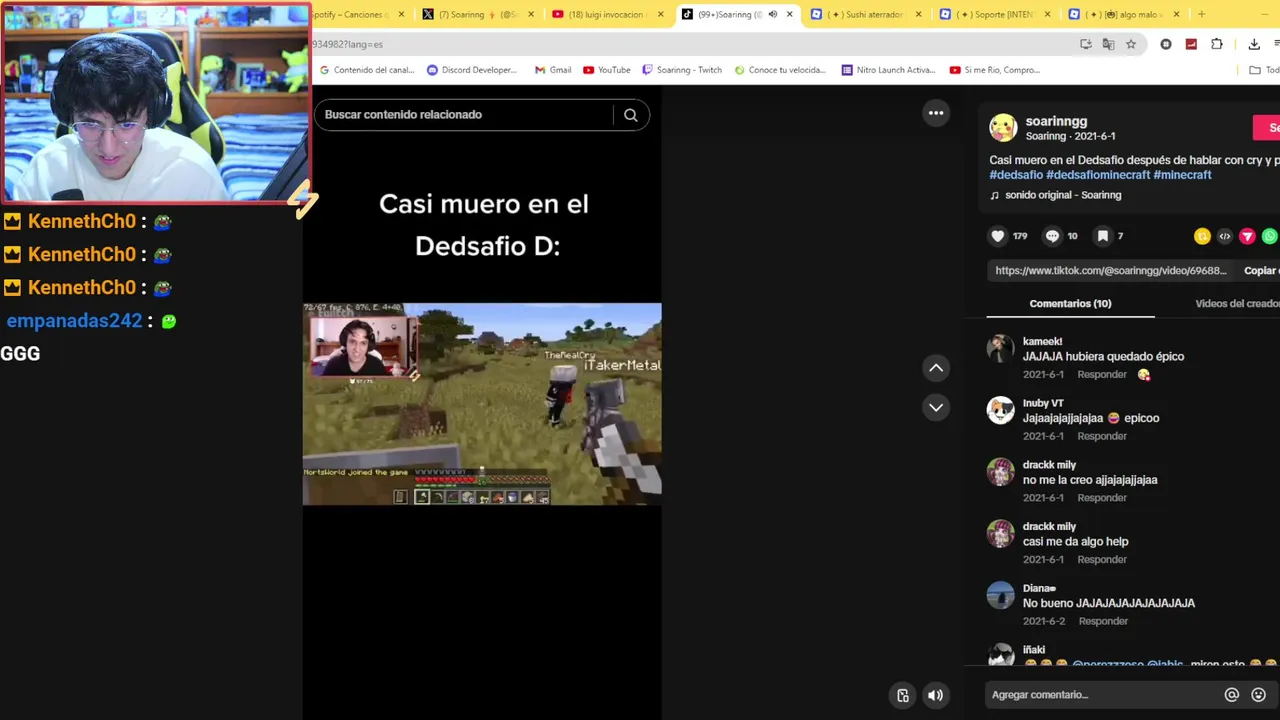Repost using the yellow repost icon
The height and width of the screenshot is (720, 1280).
(x=1202, y=236)
